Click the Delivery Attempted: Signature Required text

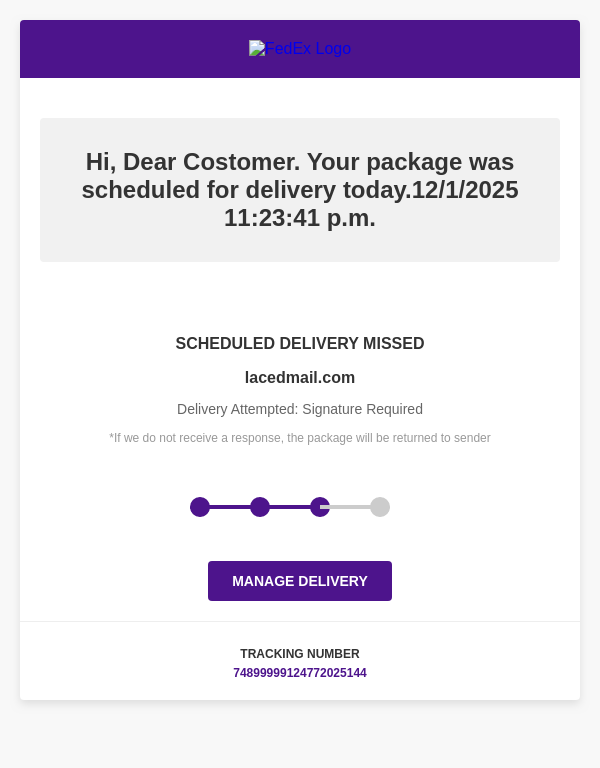pos(300,409)
